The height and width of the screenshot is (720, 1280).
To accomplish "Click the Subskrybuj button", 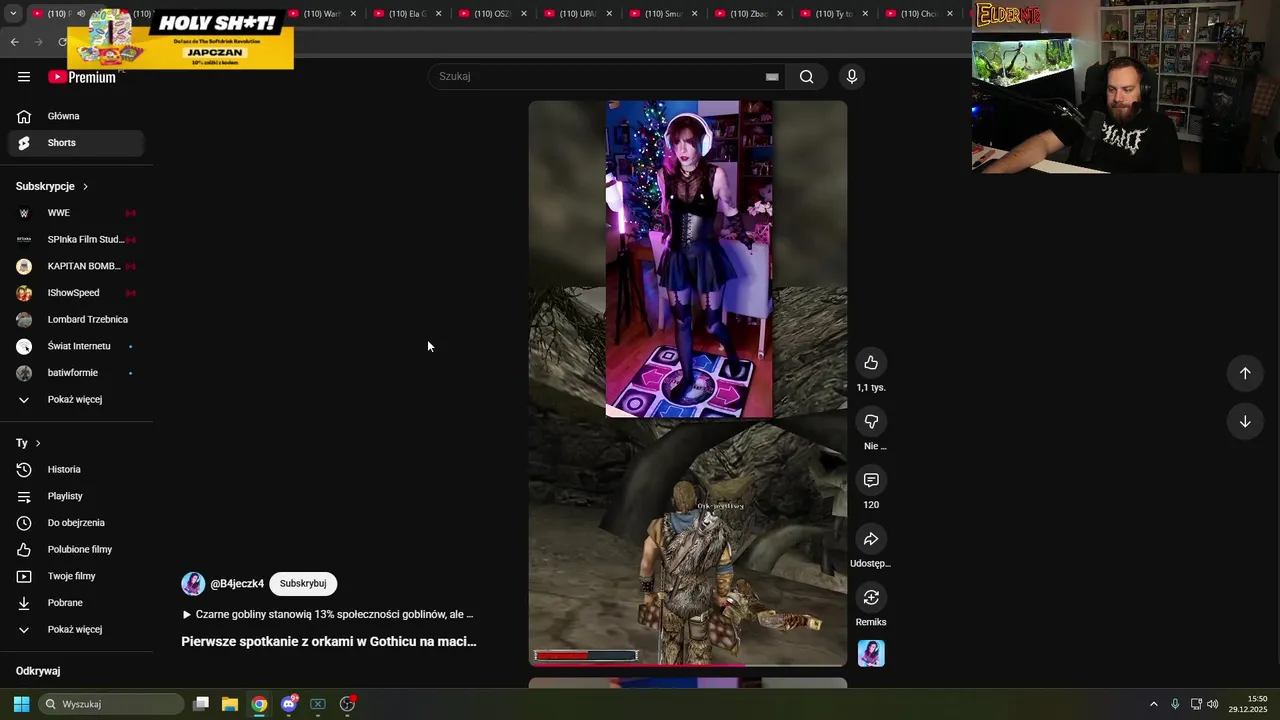I will [303, 584].
